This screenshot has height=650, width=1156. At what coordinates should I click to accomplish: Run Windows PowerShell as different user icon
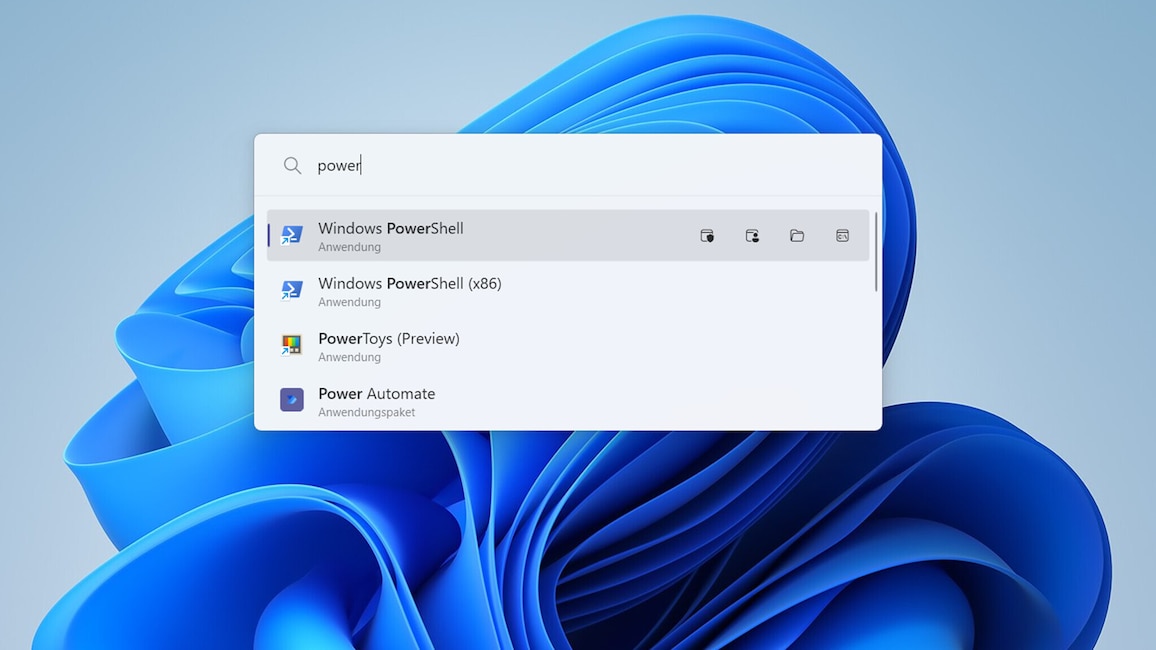coord(752,236)
